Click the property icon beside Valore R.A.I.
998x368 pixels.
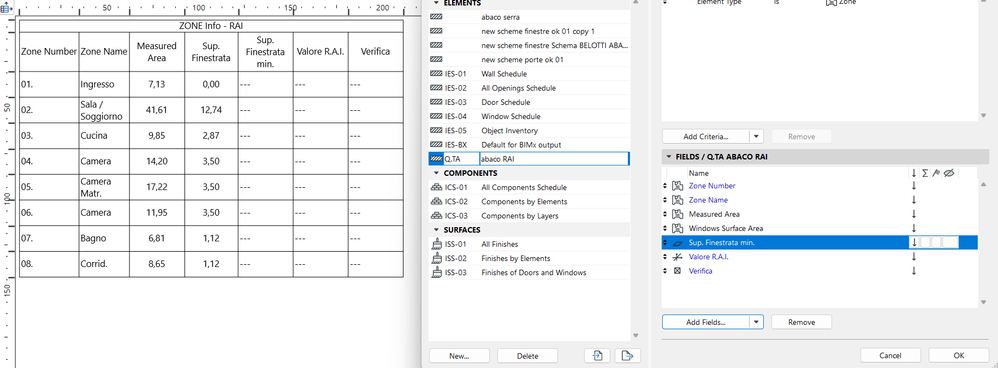click(678, 257)
